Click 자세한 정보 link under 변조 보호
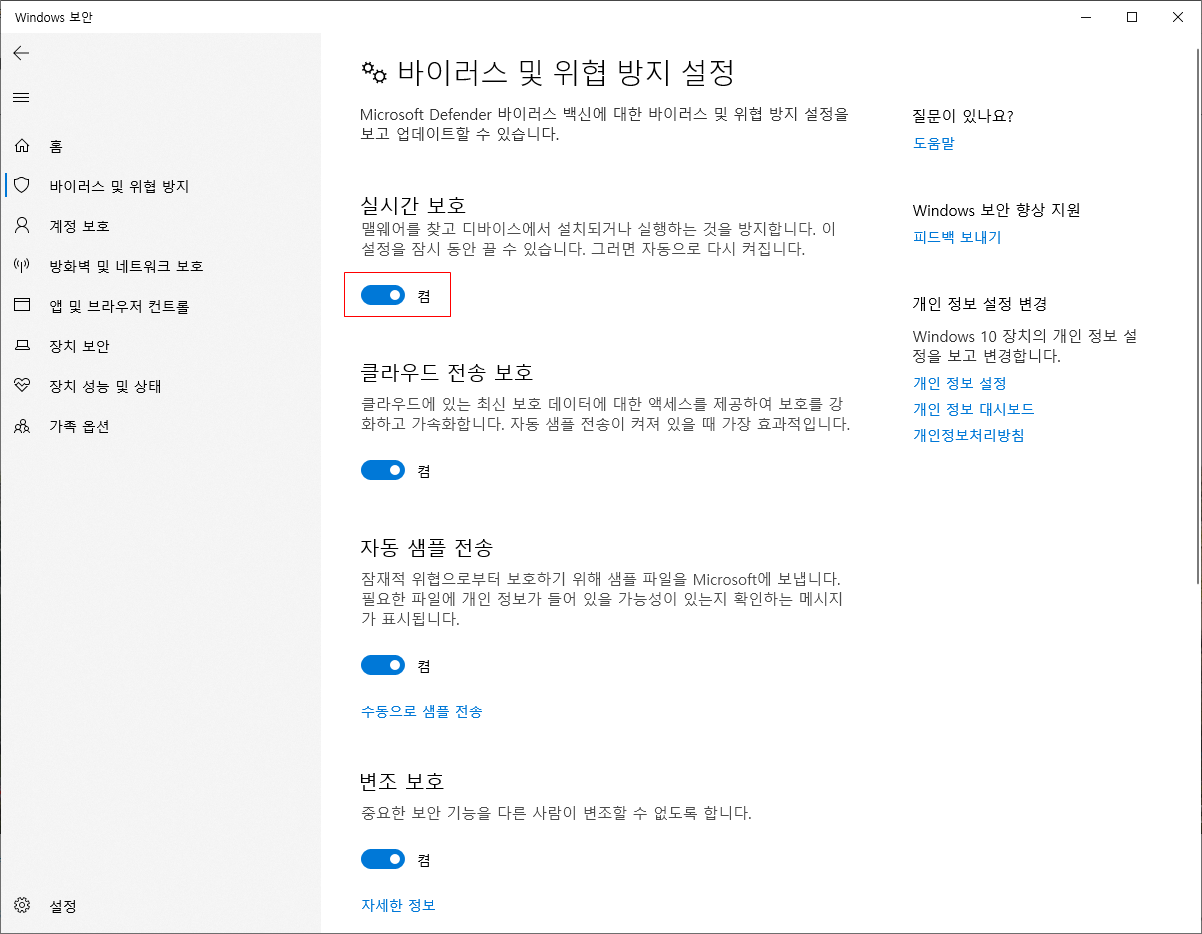 (398, 905)
